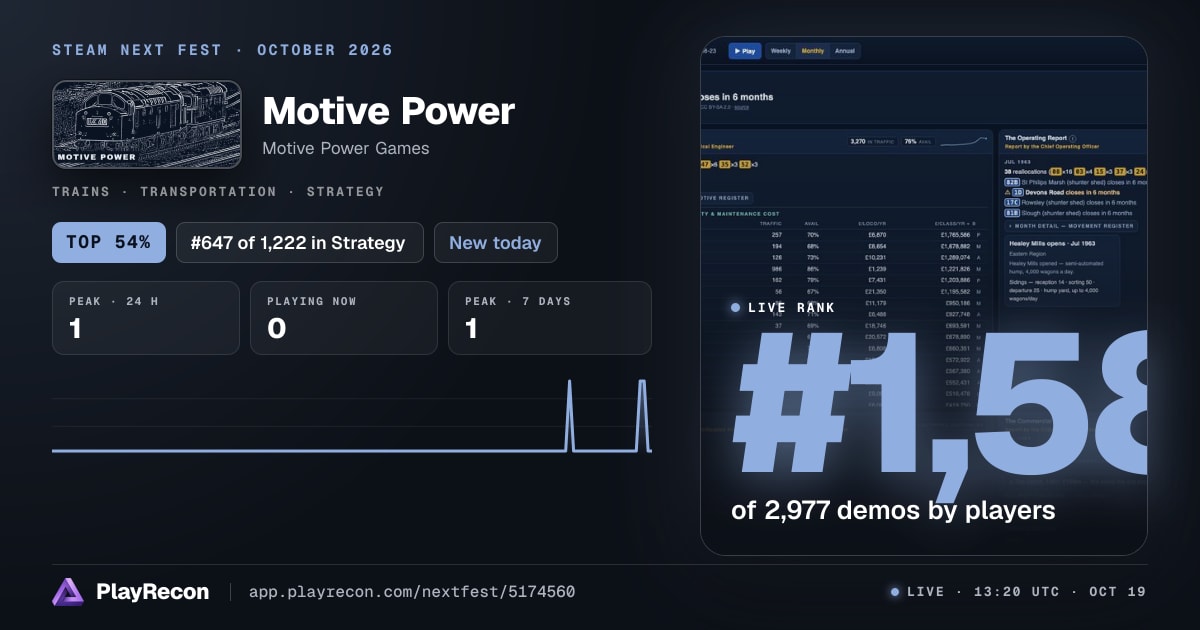The image size is (1200, 630).
Task: Click the TRAFFIC column header
Action: tap(771, 223)
